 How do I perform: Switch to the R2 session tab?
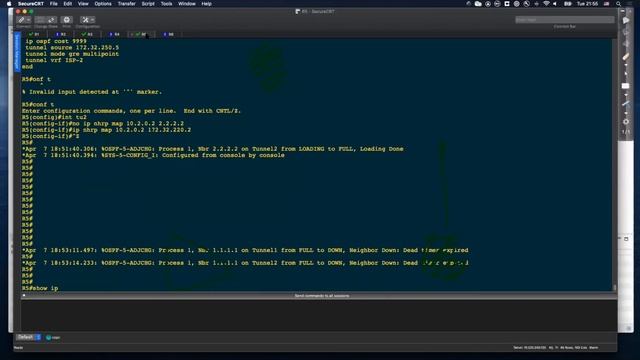tap(61, 34)
